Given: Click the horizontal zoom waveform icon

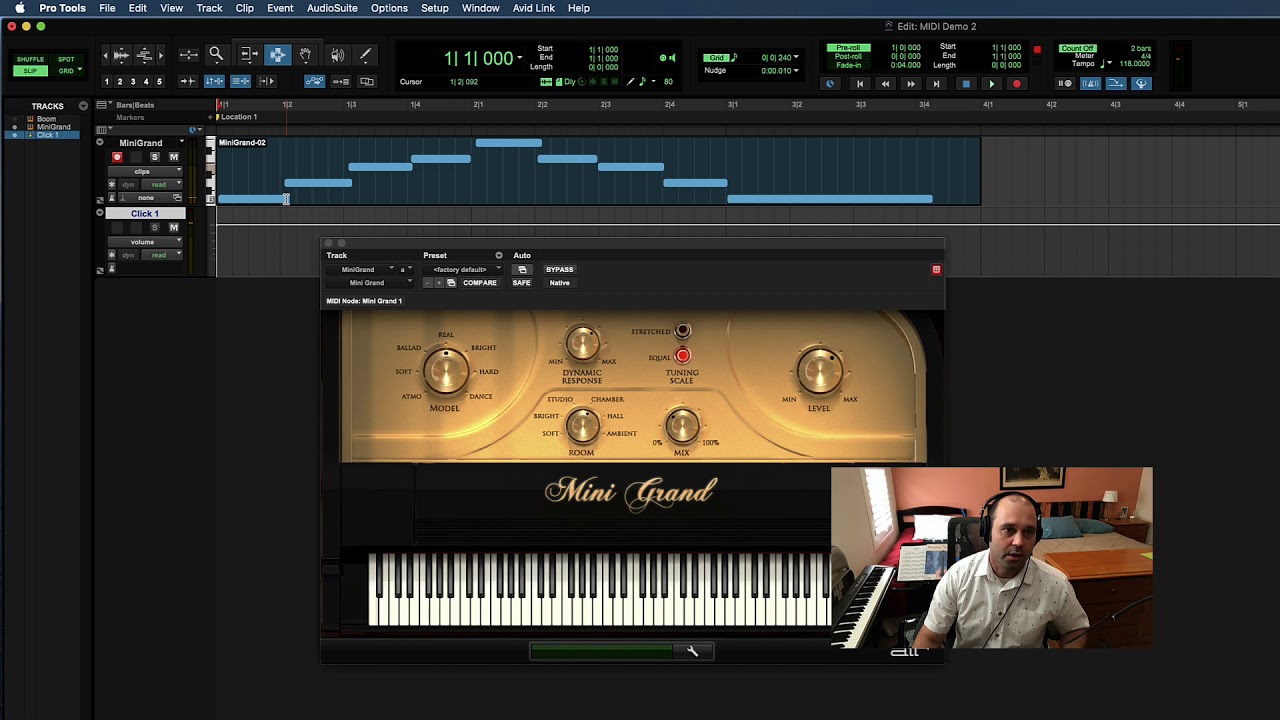Looking at the screenshot, I should click(x=120, y=55).
